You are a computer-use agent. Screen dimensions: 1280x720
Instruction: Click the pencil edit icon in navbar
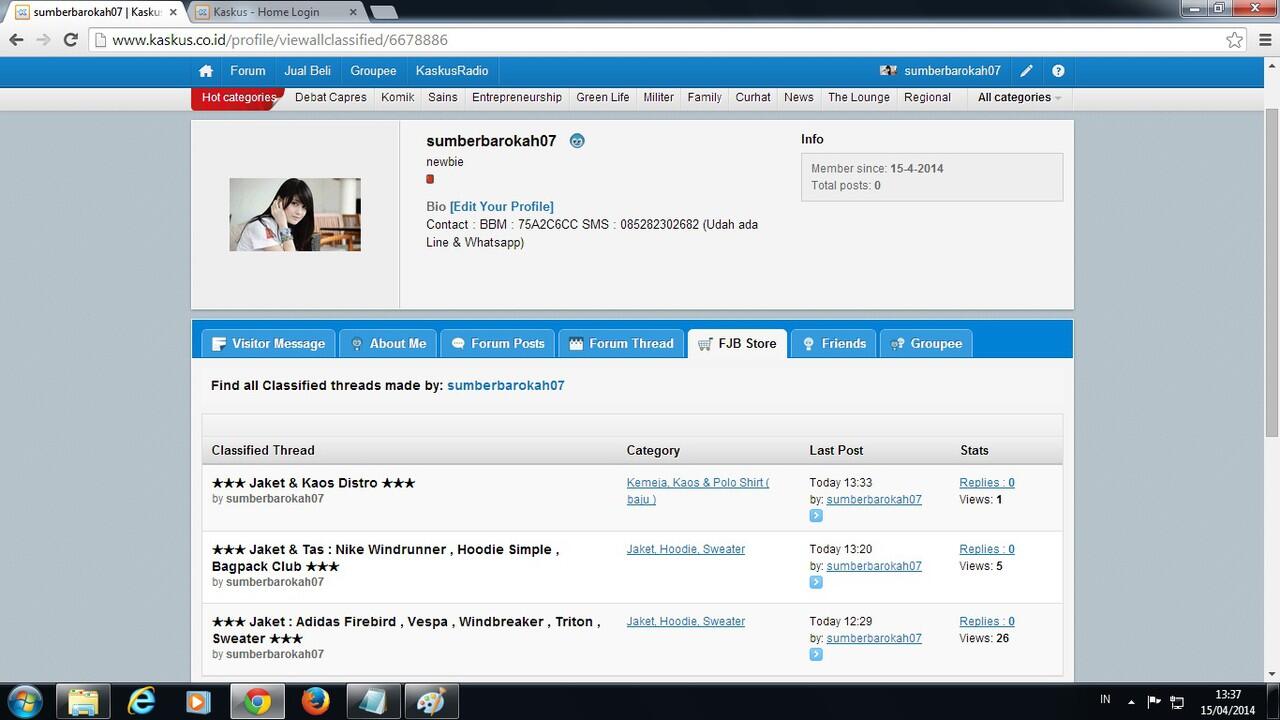[1026, 71]
